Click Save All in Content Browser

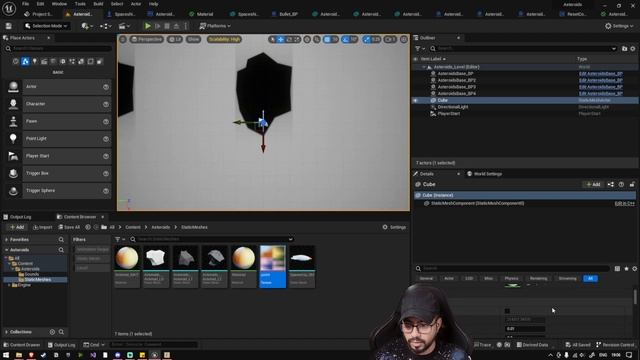(69, 227)
